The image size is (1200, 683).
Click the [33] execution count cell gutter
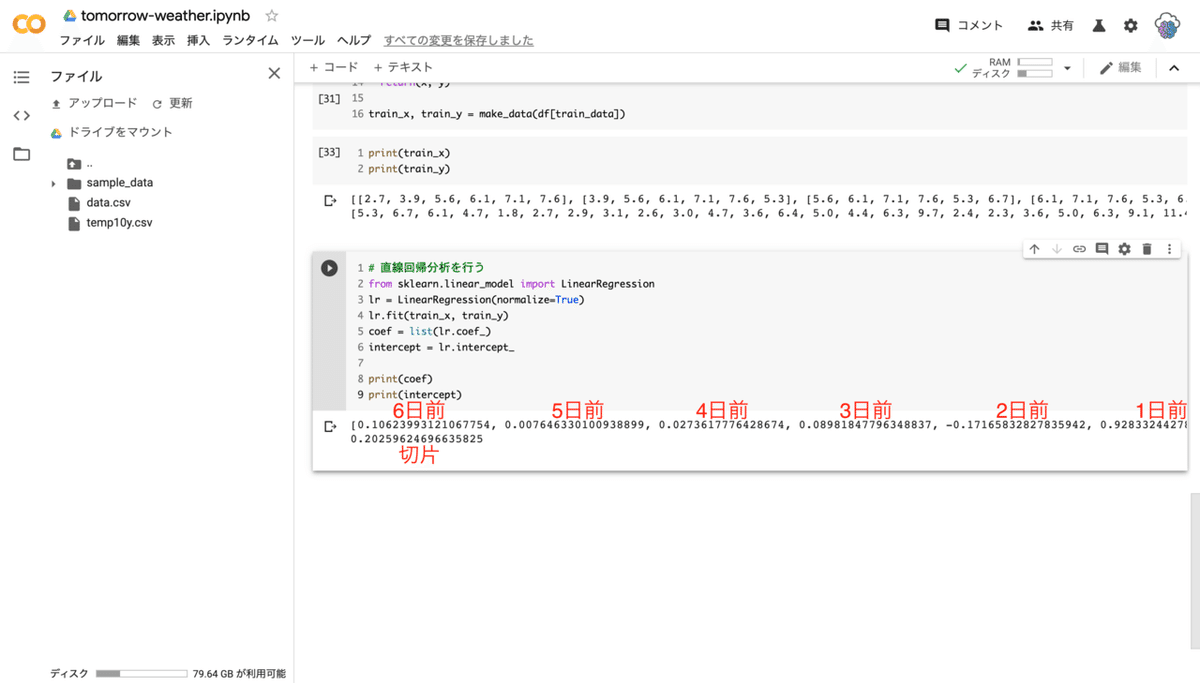(328, 153)
